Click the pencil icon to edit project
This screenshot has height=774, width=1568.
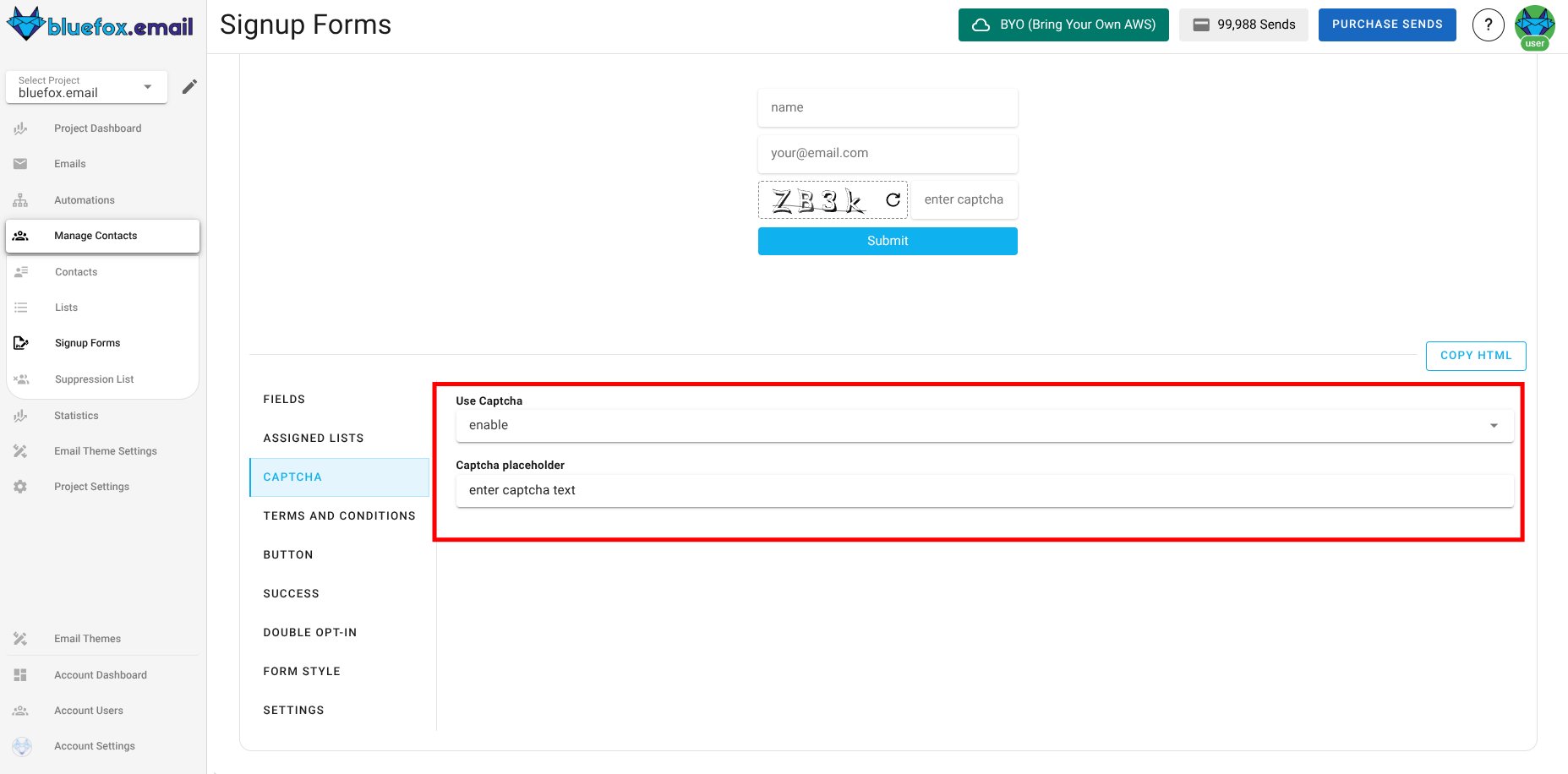coord(189,86)
